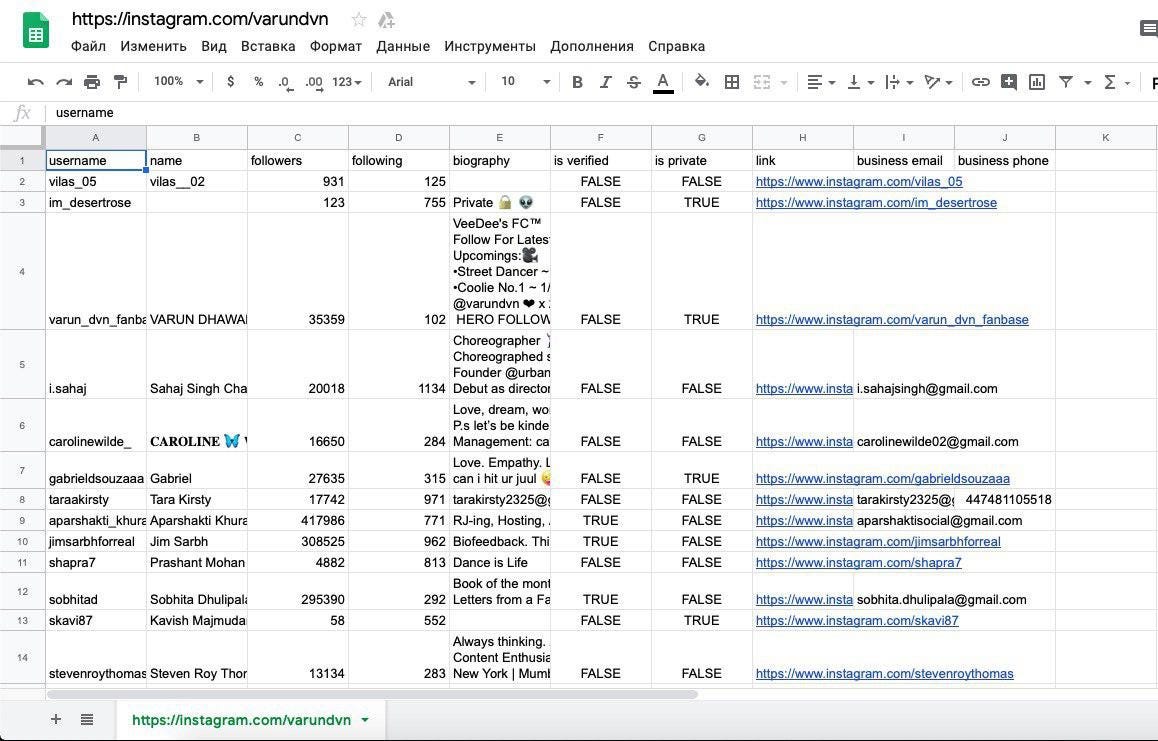Select the followers header cell
The height and width of the screenshot is (741, 1158).
click(298, 160)
